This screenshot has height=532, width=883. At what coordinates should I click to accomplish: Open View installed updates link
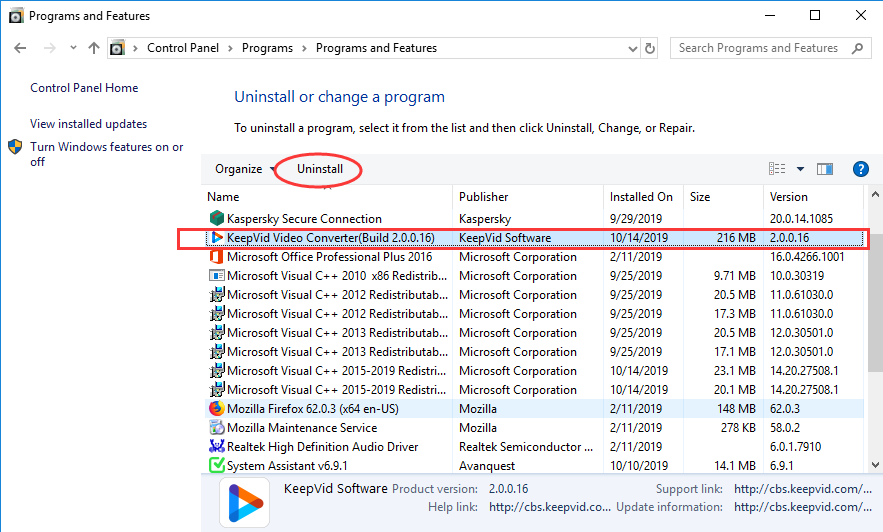tap(88, 124)
